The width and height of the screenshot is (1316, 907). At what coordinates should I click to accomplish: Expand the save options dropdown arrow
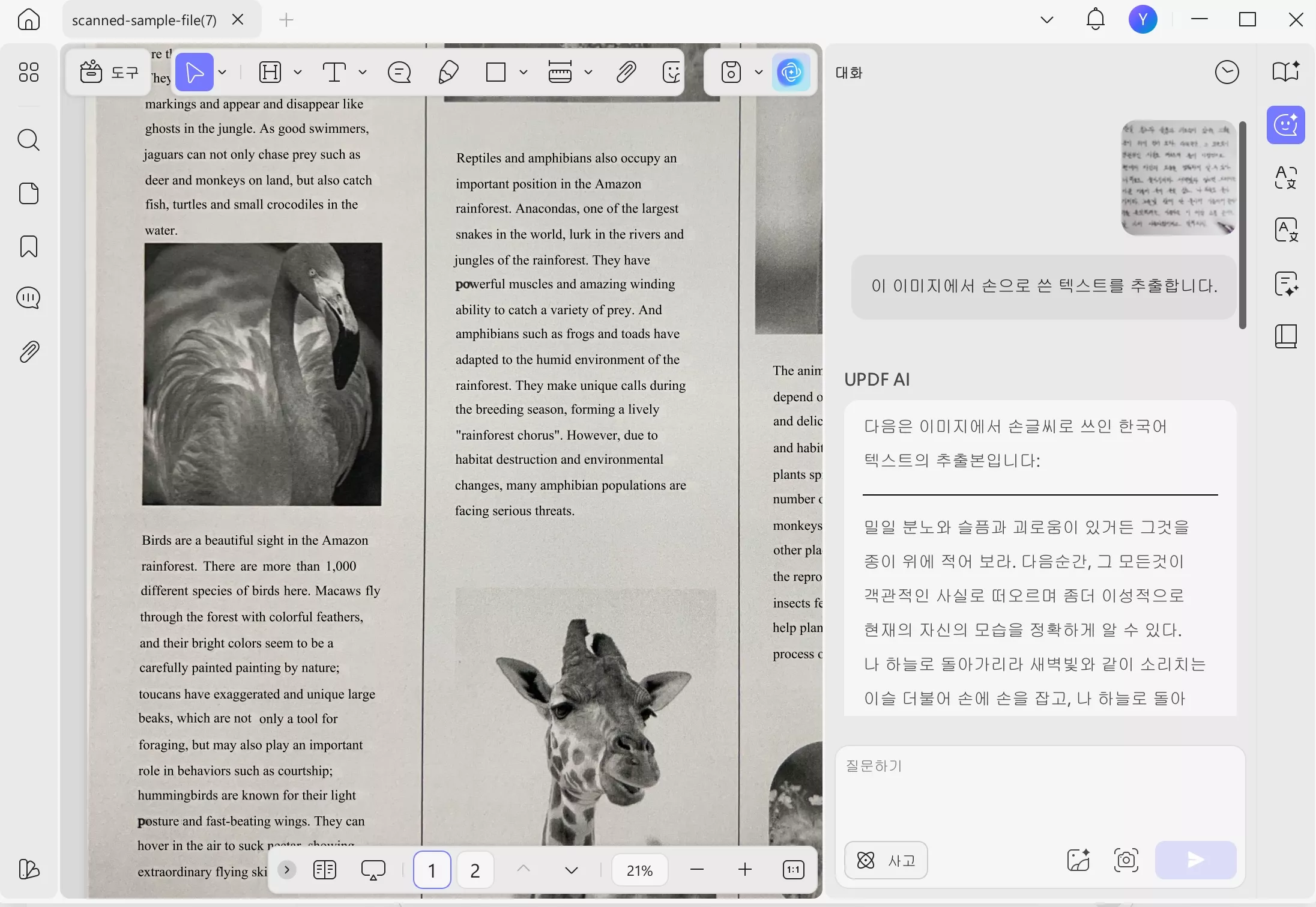point(759,72)
